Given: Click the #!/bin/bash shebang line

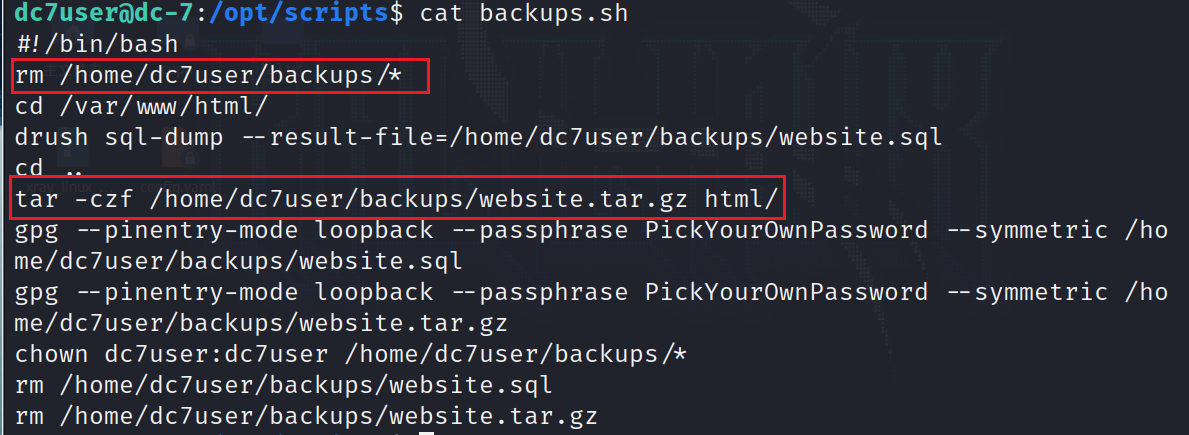Looking at the screenshot, I should (x=97, y=44).
